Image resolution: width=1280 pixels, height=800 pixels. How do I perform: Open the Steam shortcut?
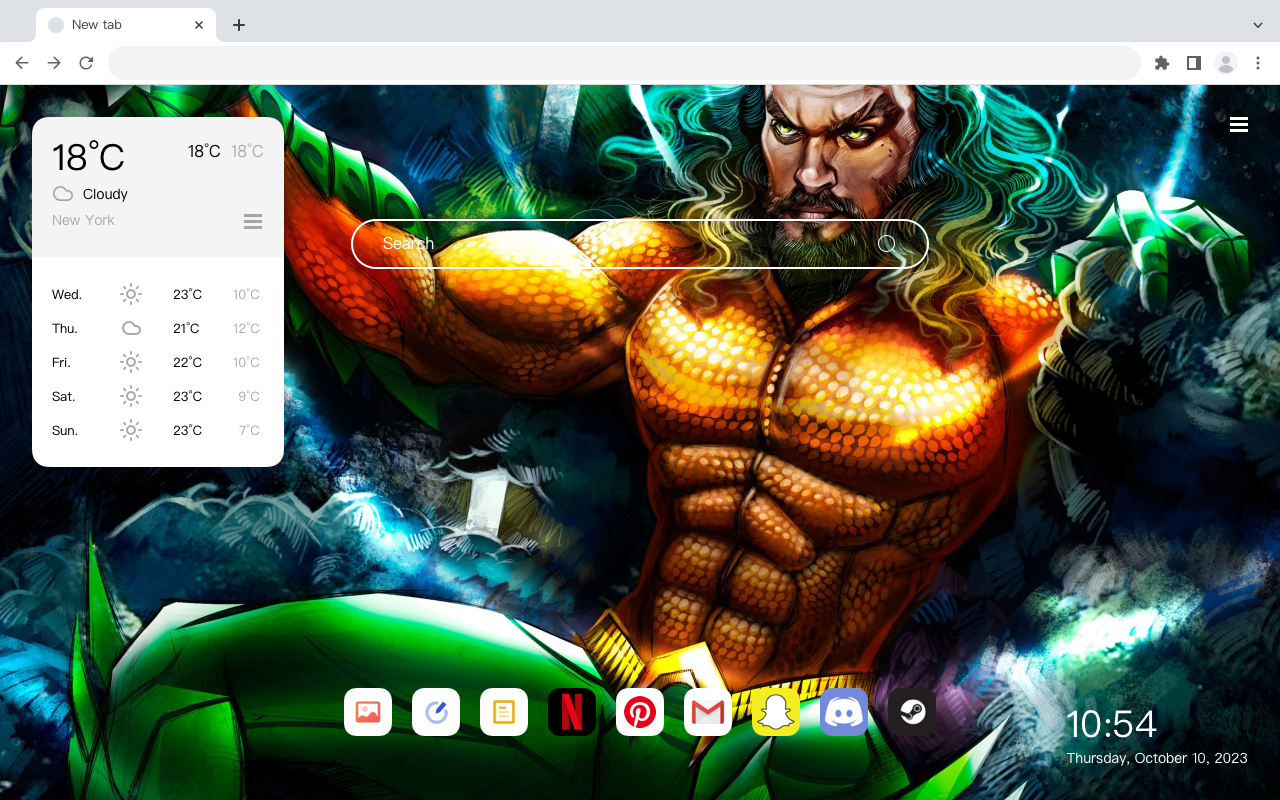(x=912, y=712)
